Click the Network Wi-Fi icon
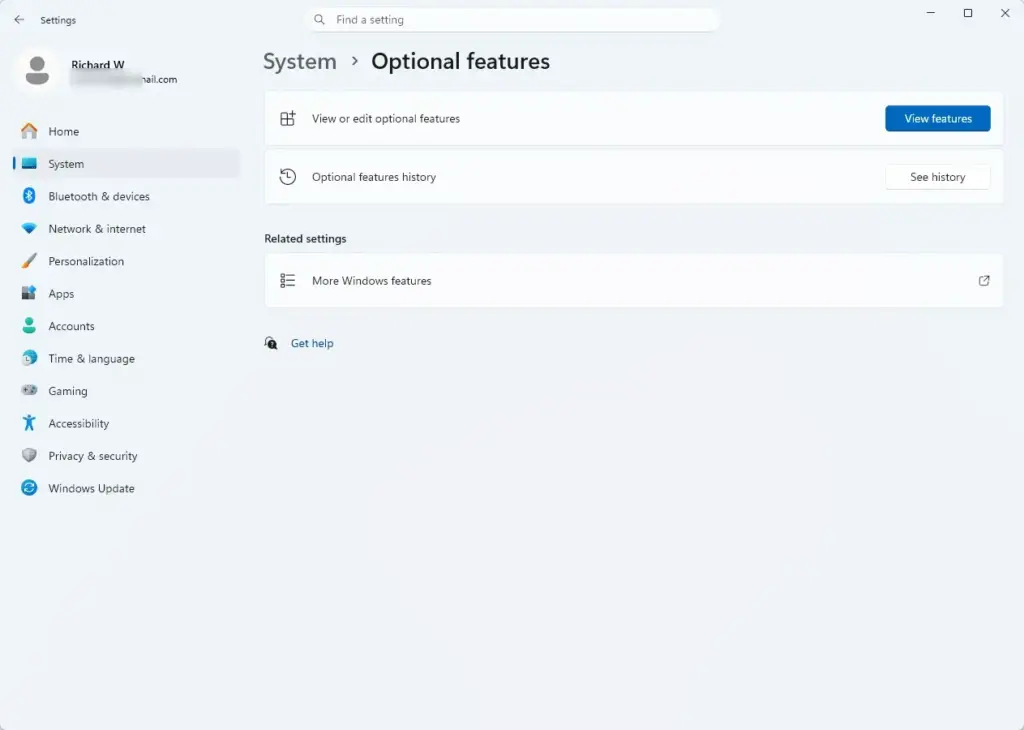The height and width of the screenshot is (730, 1024). coord(29,229)
